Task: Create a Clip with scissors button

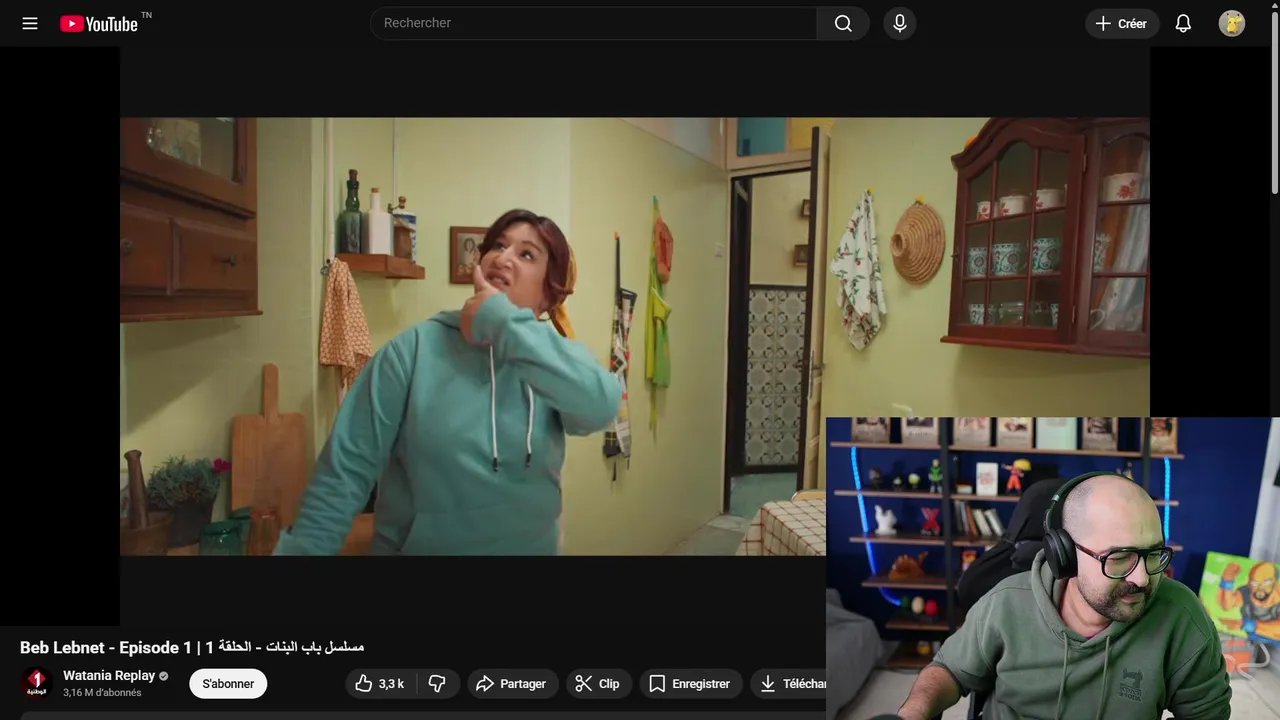Action: click(x=598, y=684)
